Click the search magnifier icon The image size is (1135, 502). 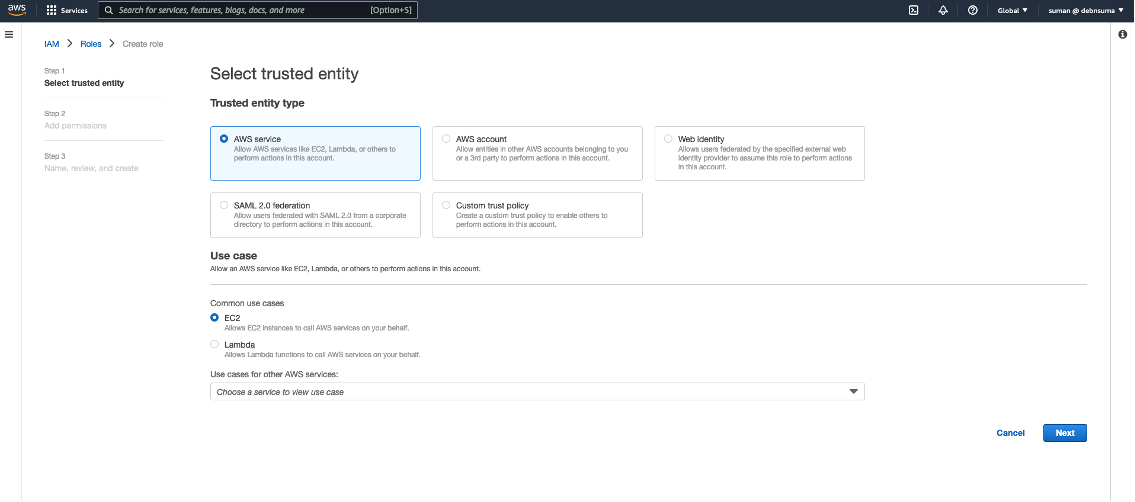109,10
